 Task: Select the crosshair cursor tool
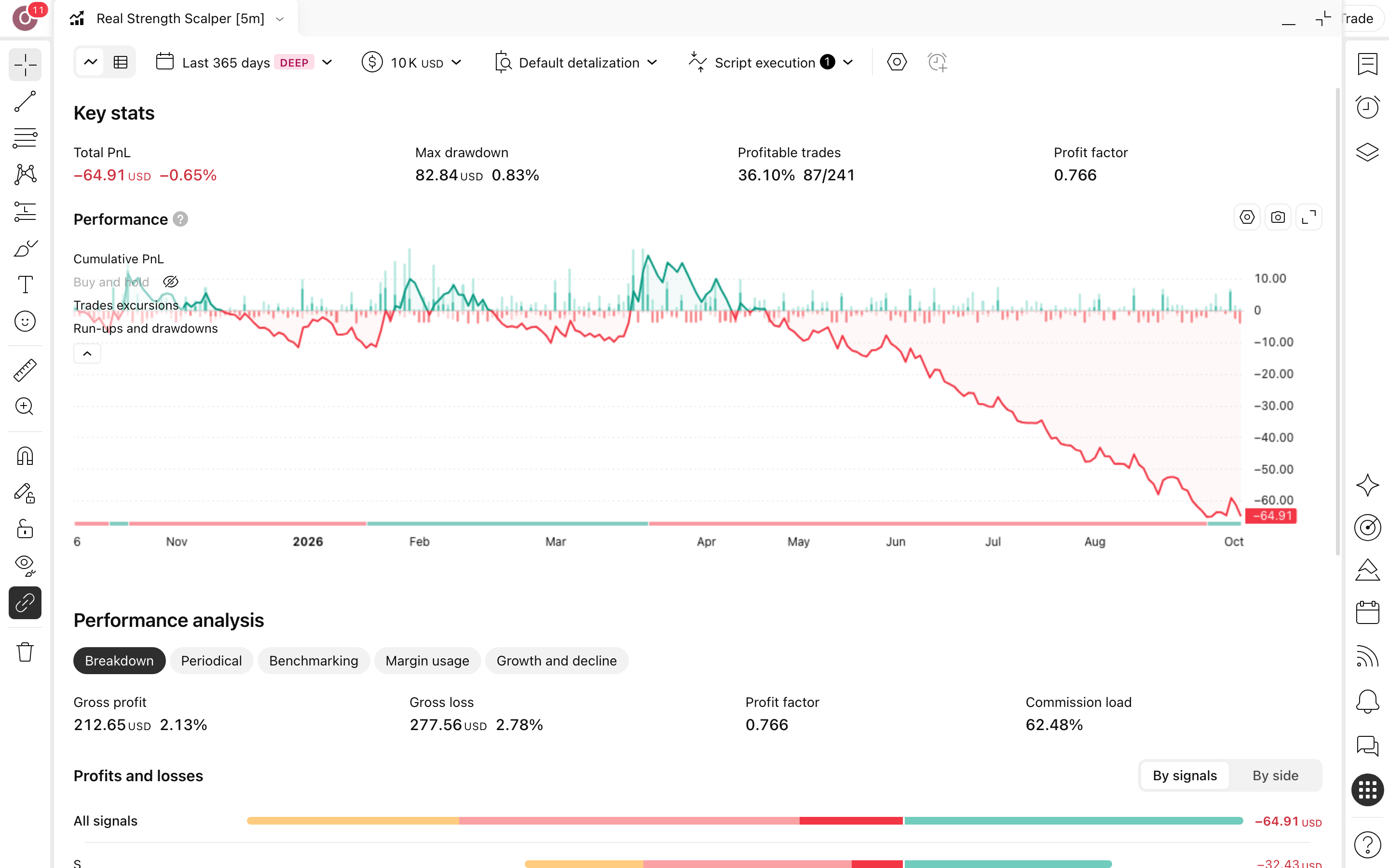point(25,65)
